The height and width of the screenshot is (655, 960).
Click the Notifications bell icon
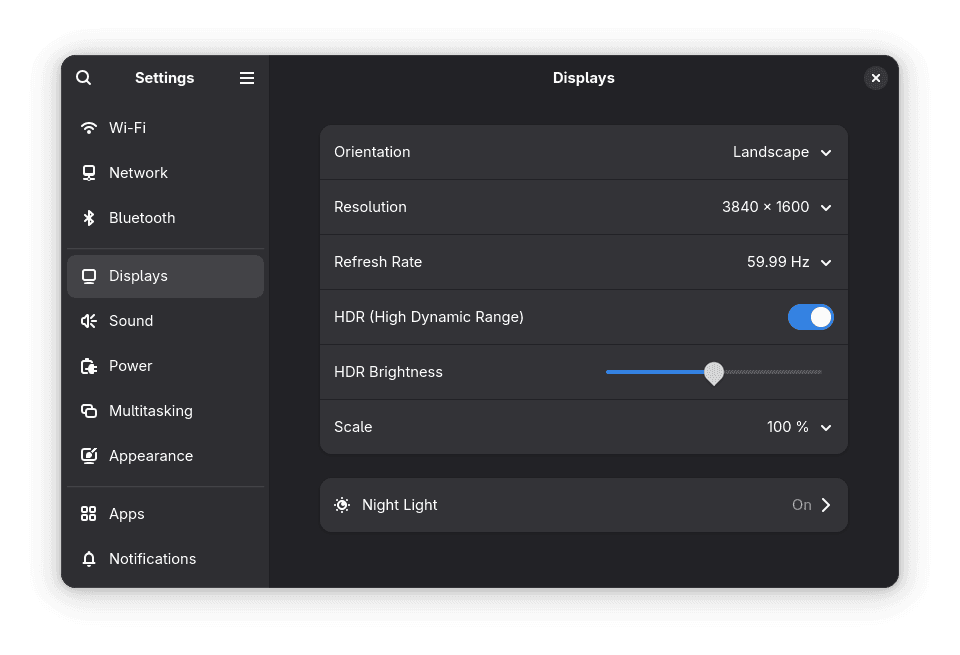coord(89,559)
